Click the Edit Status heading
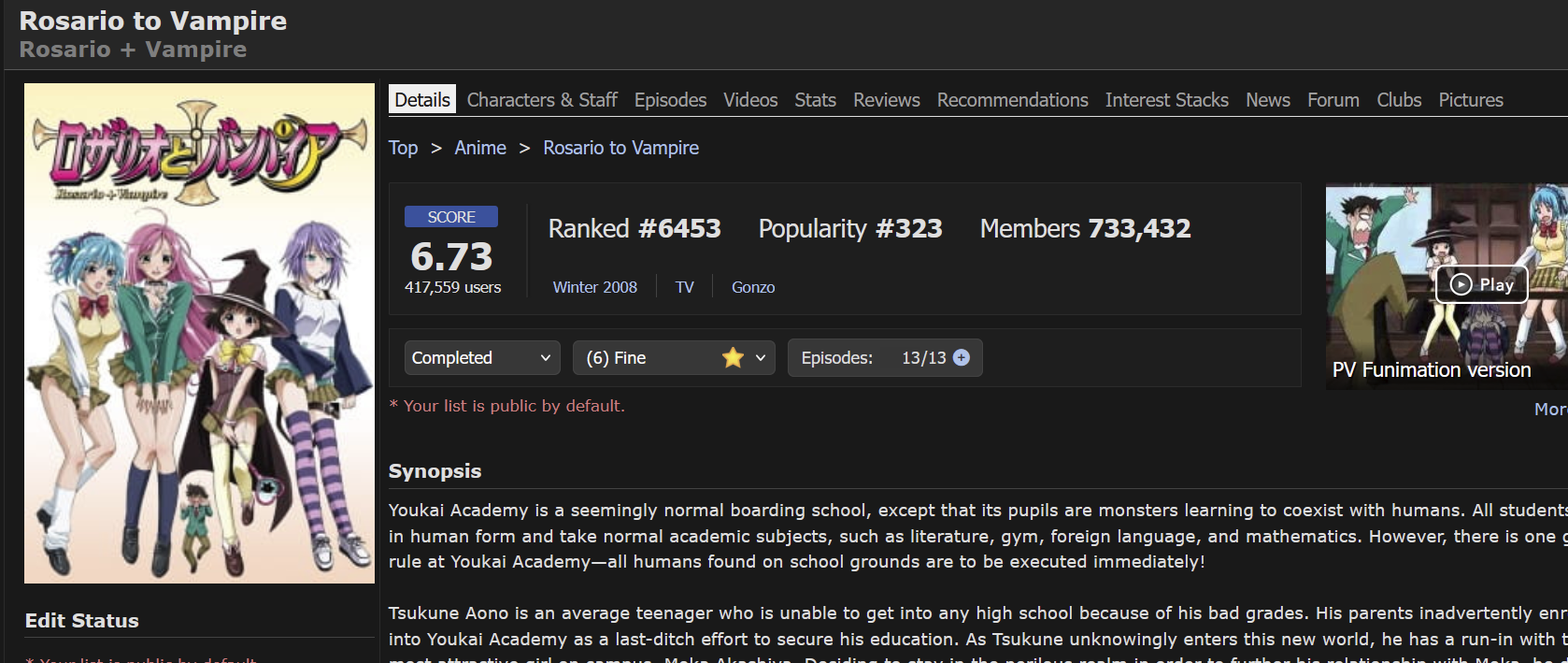 [x=81, y=620]
